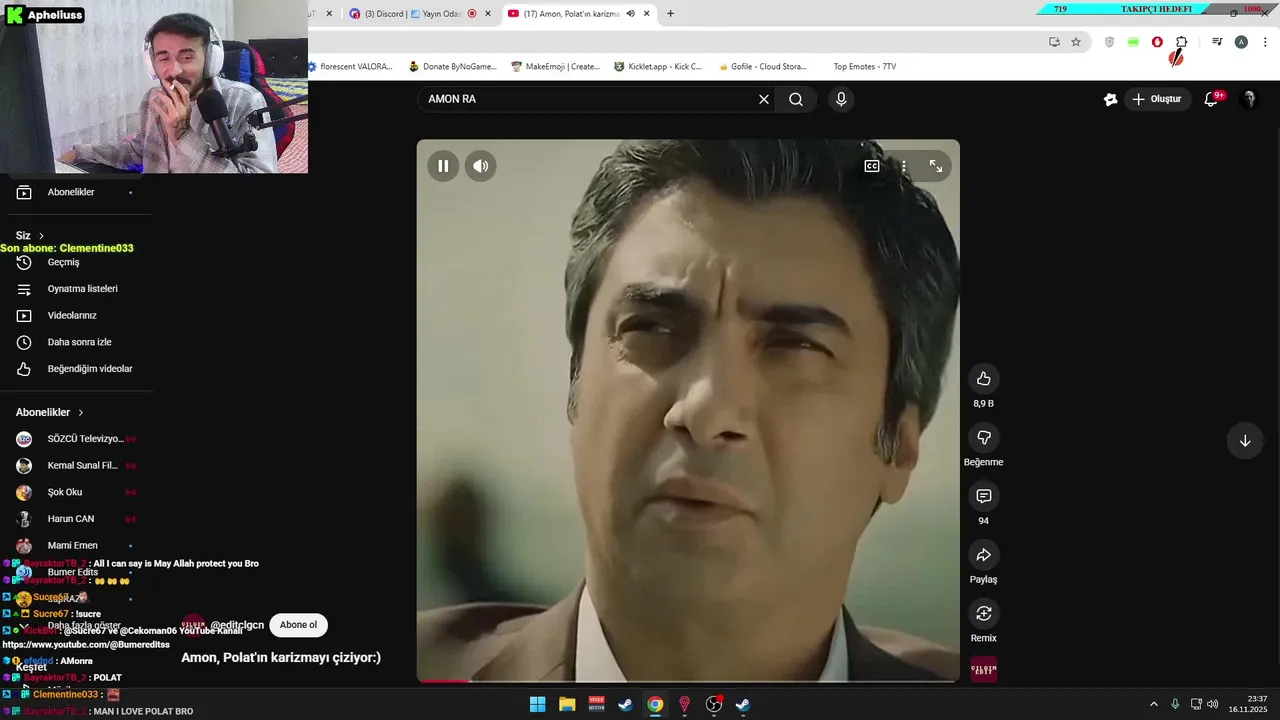Go to the next Short with the down arrow

coord(1245,441)
